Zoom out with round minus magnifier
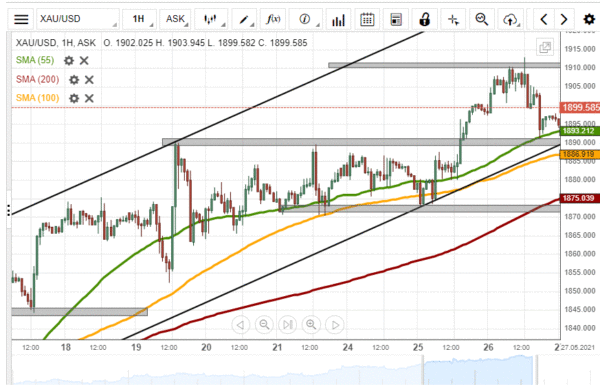The height and width of the screenshot is (389, 600). point(264,325)
